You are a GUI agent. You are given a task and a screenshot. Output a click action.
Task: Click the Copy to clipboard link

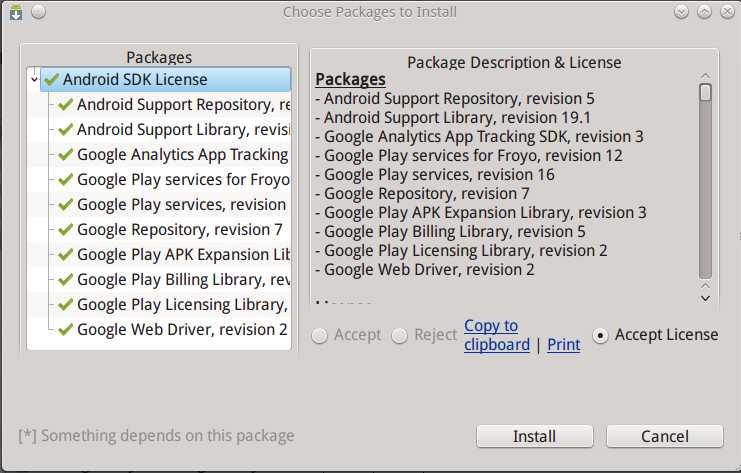497,335
